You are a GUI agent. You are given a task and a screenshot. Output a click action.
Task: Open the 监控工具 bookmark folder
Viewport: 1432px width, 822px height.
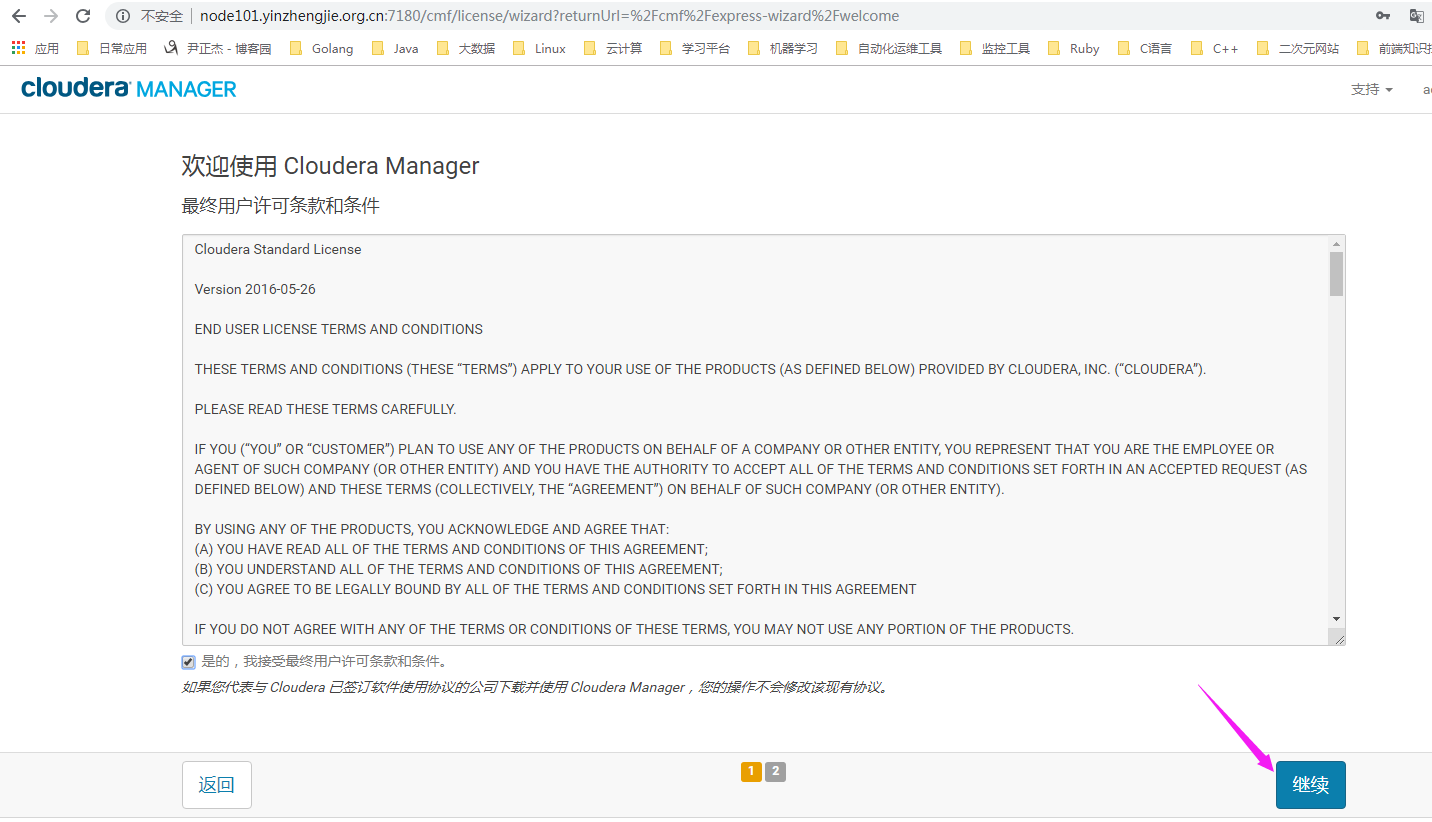point(995,48)
